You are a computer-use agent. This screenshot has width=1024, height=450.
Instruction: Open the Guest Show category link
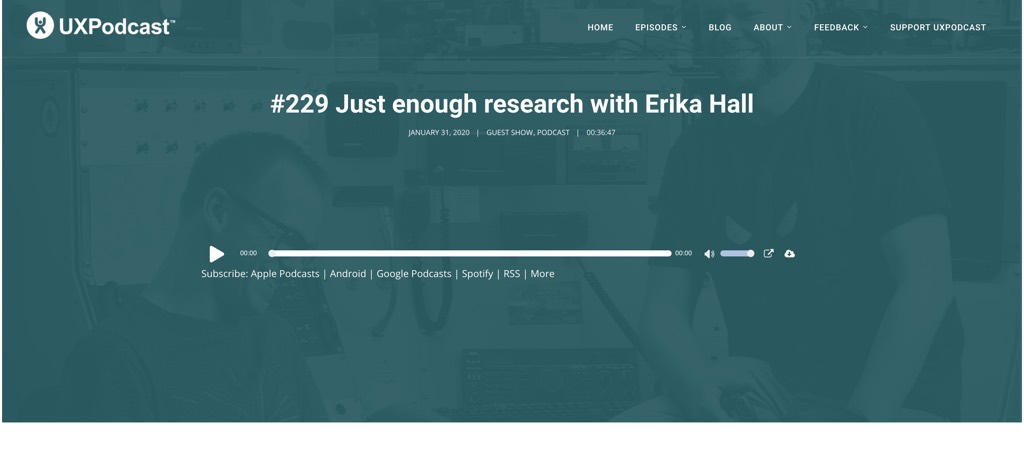509,133
